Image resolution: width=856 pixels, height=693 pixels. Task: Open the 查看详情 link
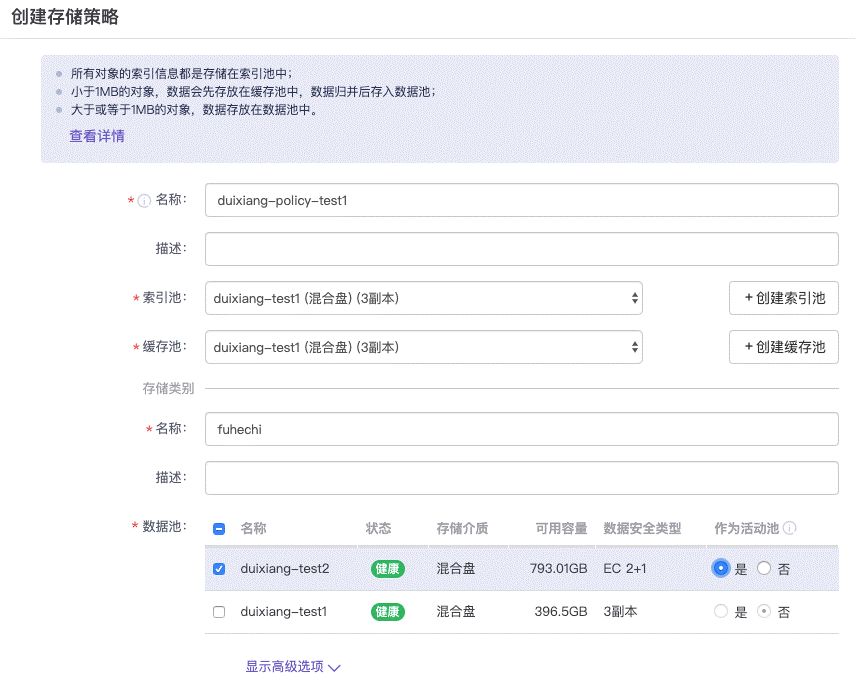click(x=97, y=136)
